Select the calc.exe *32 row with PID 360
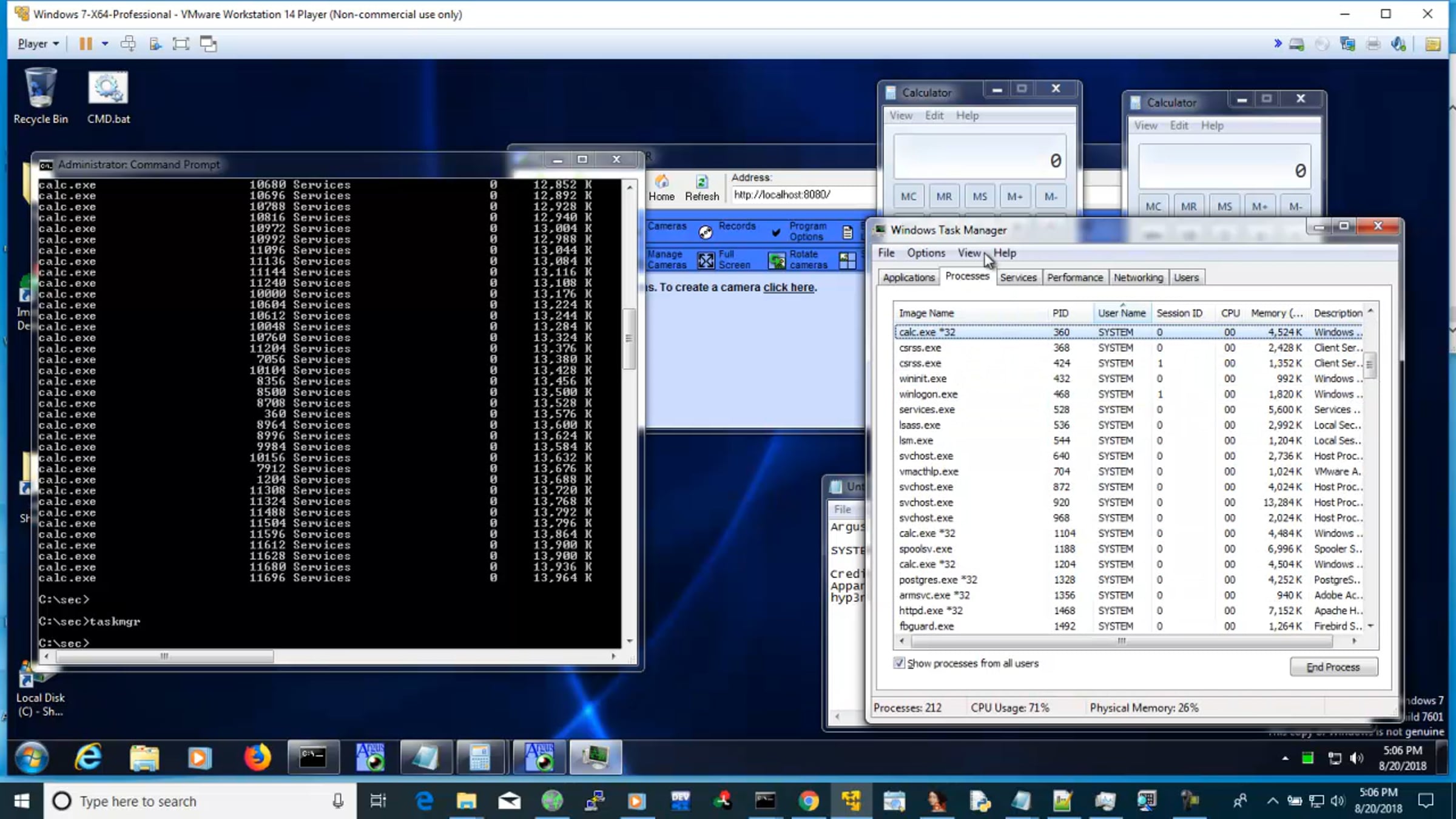This screenshot has height=819, width=1456. [1128, 332]
